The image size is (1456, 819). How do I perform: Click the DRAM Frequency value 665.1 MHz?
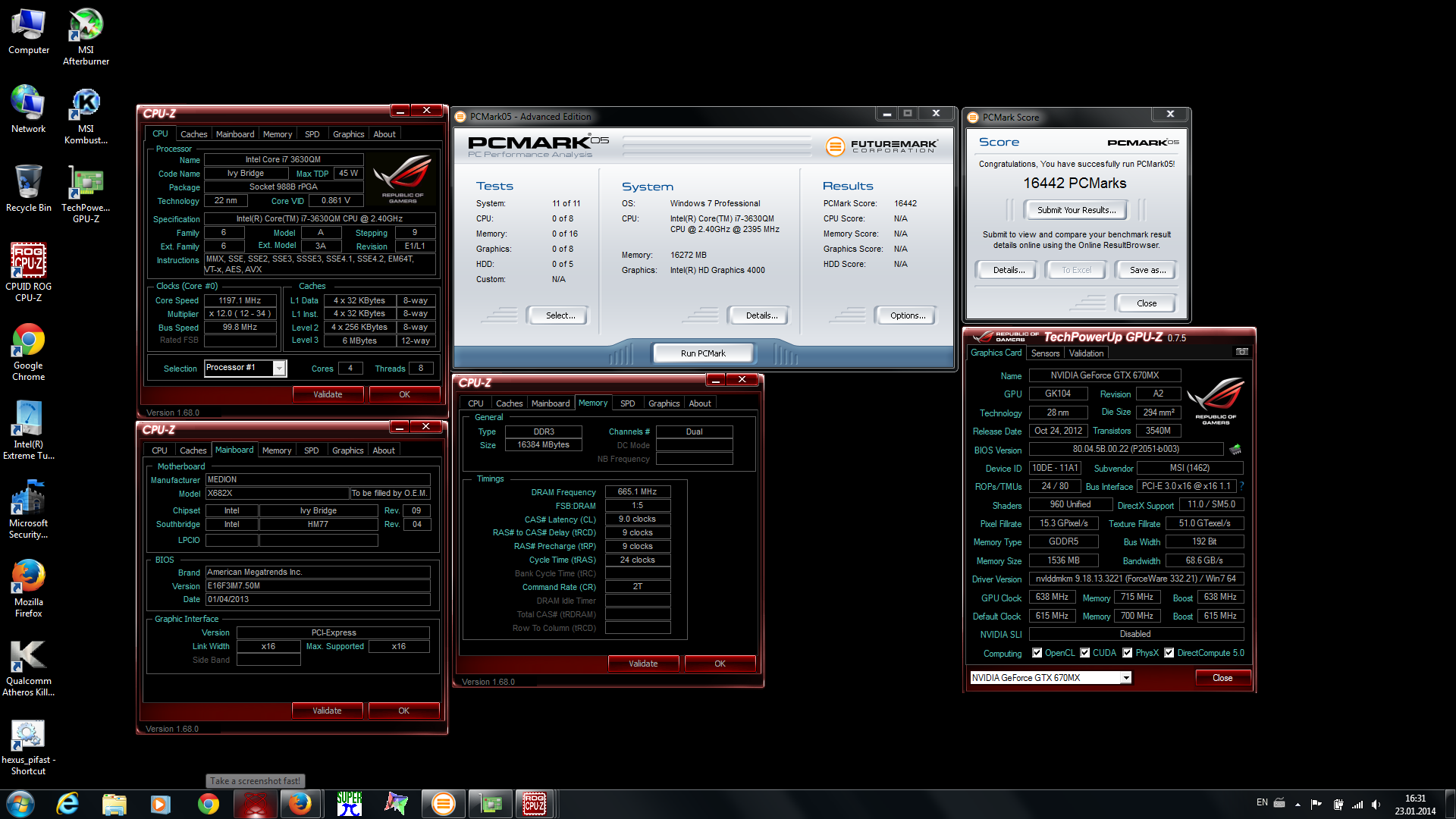[637, 491]
